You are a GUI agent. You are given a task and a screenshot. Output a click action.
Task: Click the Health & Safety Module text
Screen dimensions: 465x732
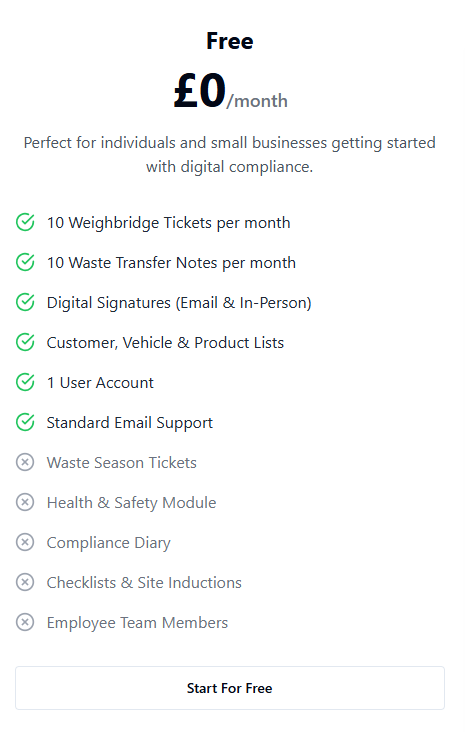pos(132,503)
